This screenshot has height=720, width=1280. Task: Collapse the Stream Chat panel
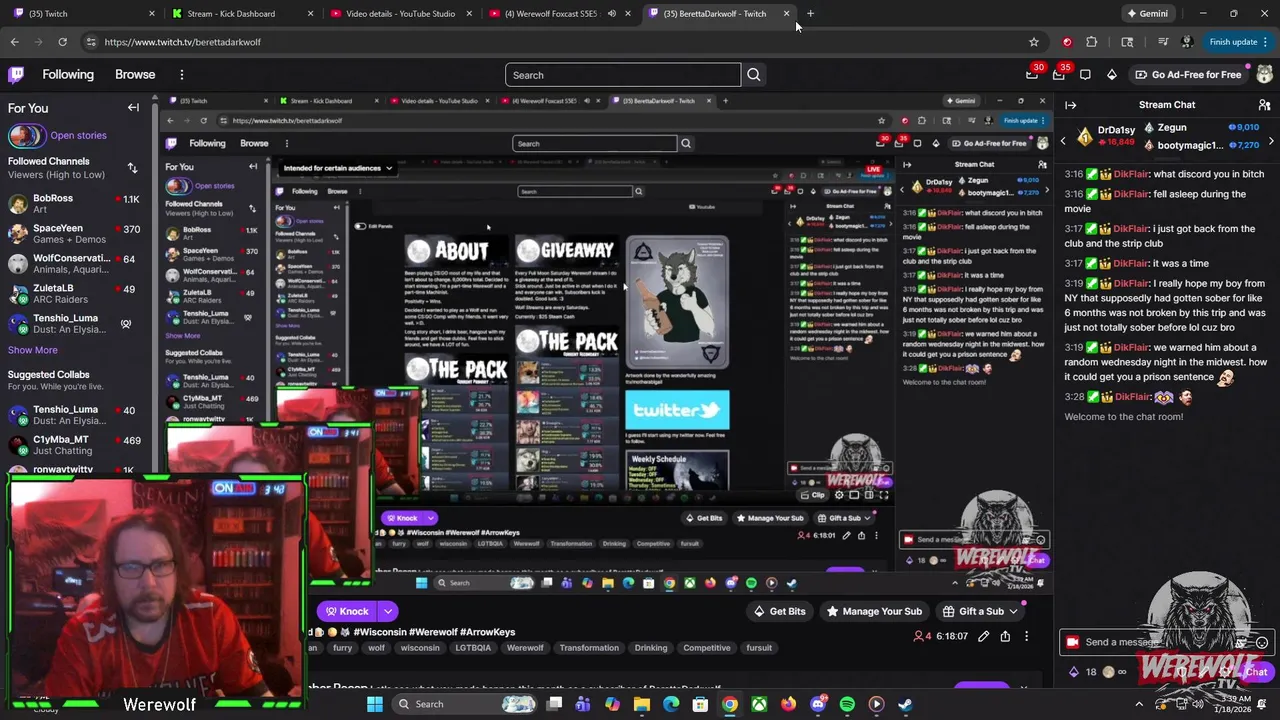coord(1071,105)
